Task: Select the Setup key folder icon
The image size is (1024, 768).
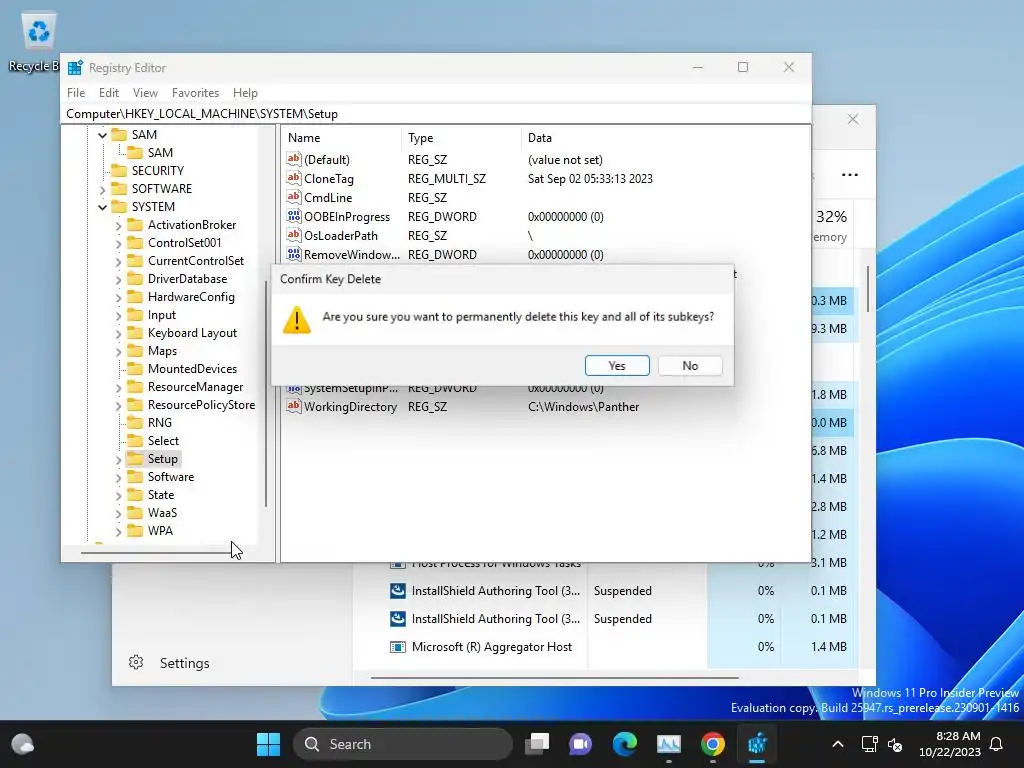Action: (x=135, y=458)
